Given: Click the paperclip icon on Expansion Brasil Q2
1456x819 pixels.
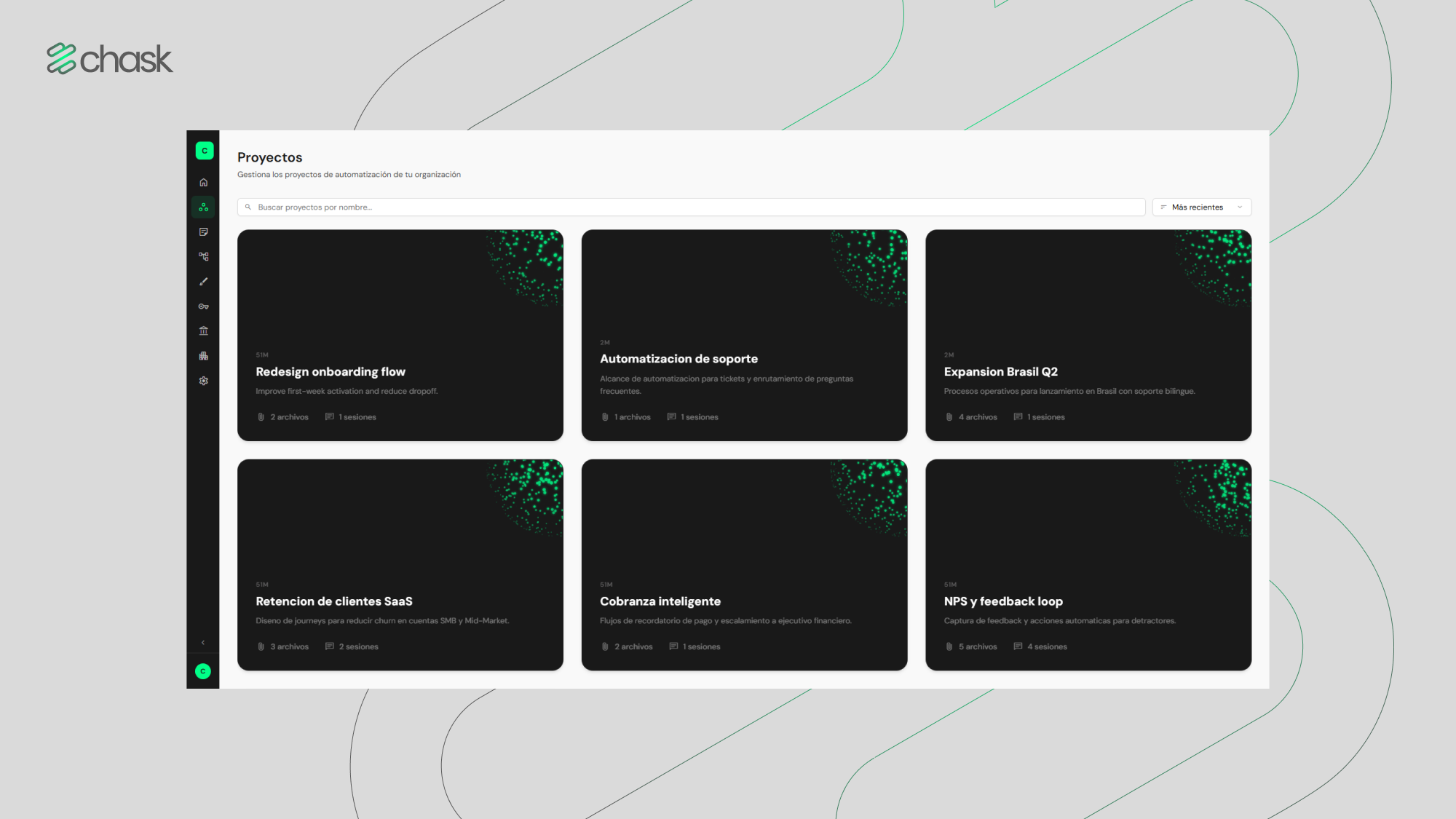Looking at the screenshot, I should click(949, 417).
